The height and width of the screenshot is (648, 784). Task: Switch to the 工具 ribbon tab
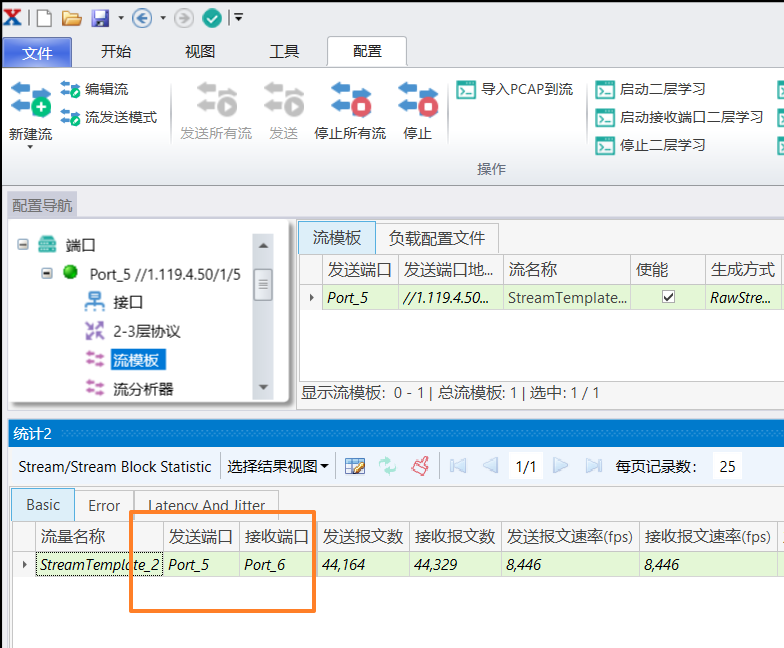284,52
